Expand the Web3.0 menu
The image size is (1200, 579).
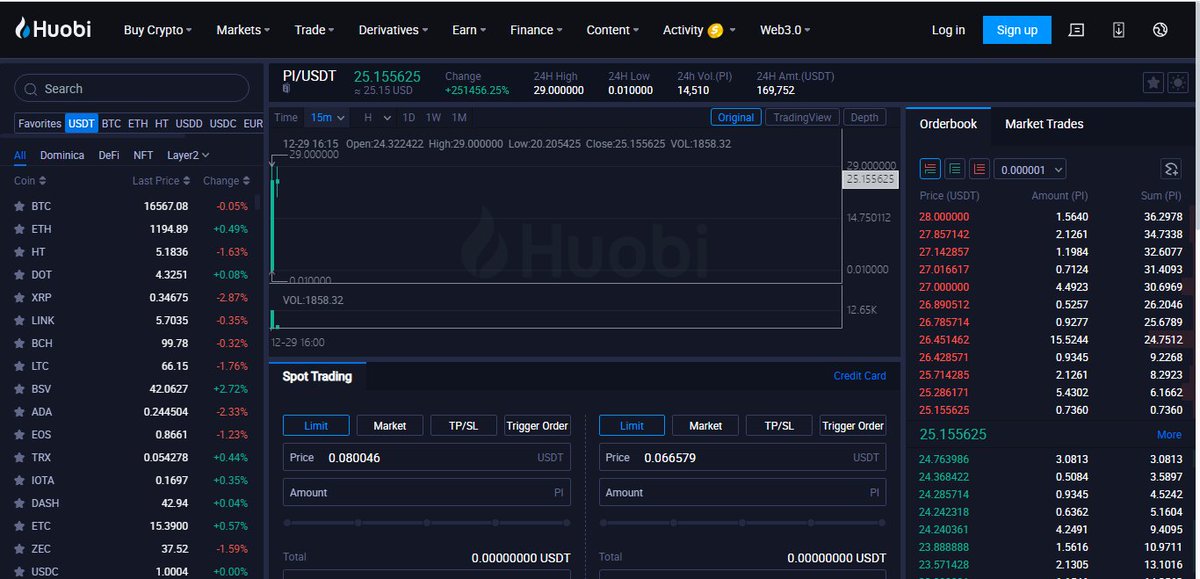(785, 30)
